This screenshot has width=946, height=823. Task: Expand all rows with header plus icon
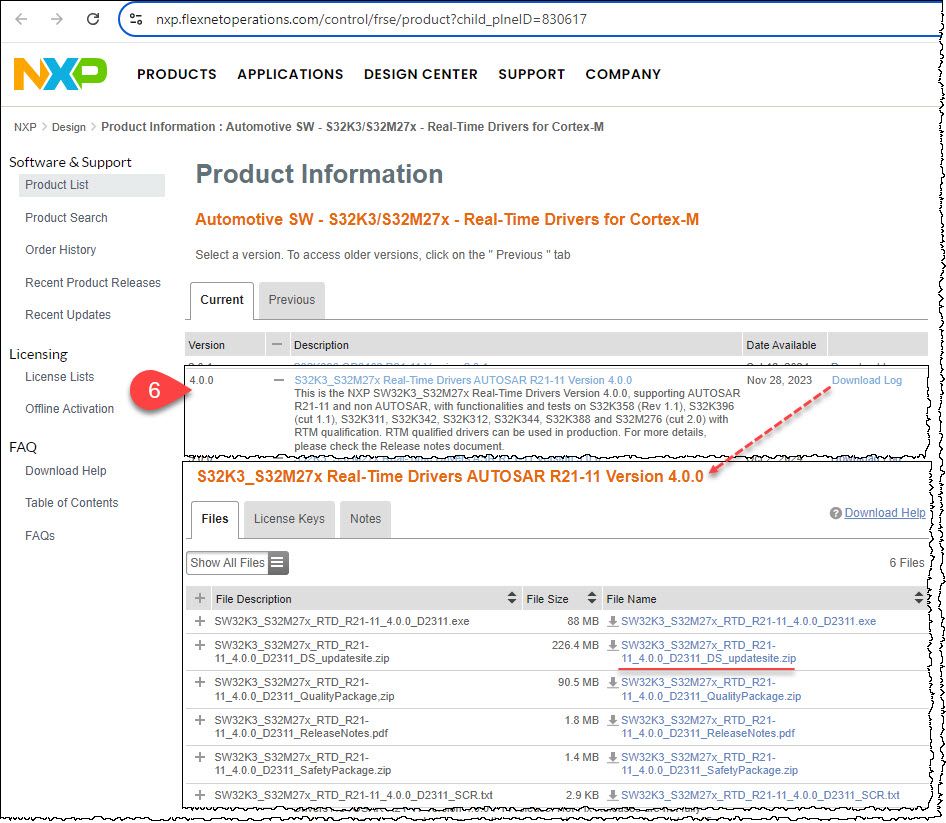200,598
